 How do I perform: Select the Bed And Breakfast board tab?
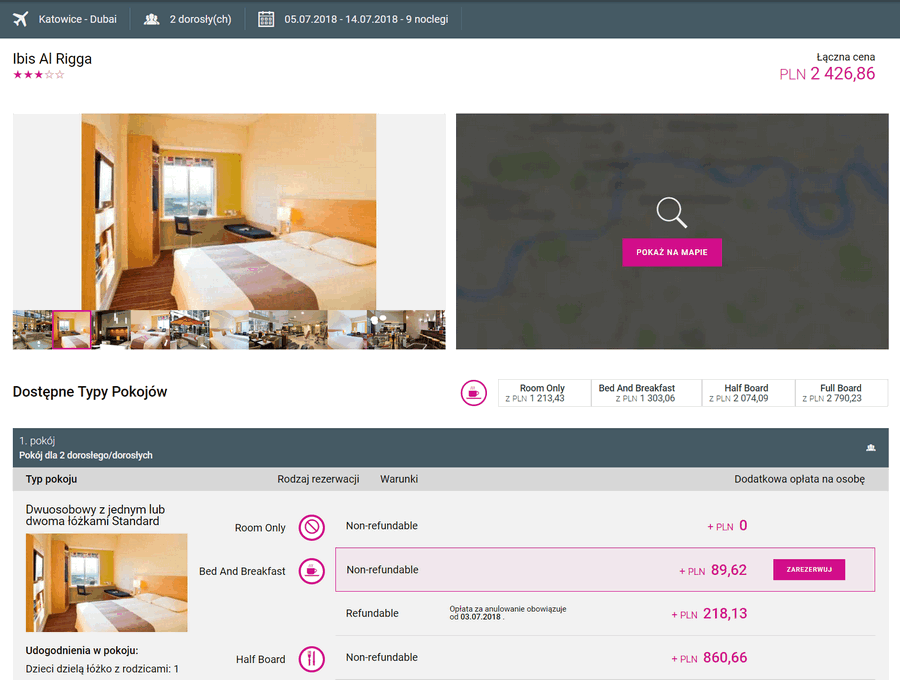[x=646, y=393]
